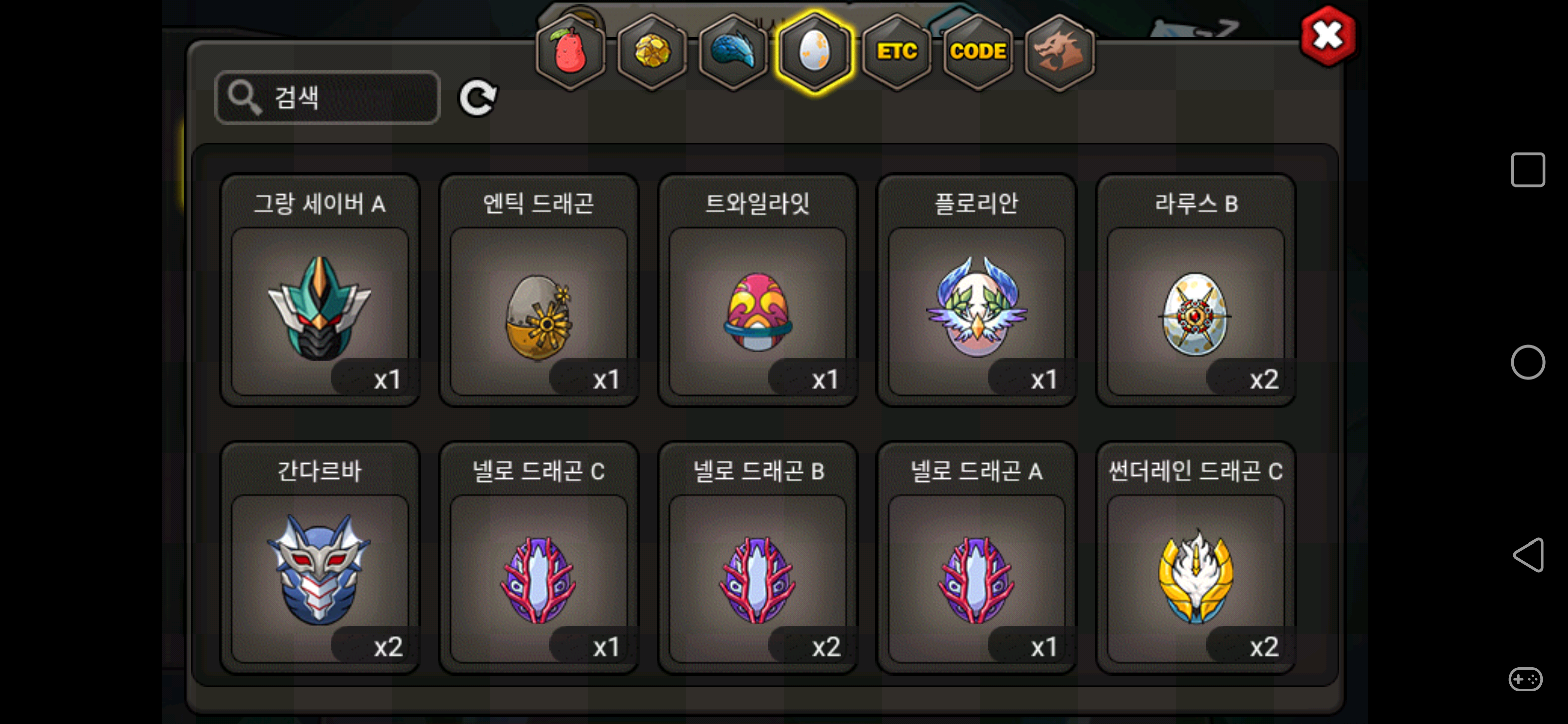Select the 넬로 드래곤 C egg
The width and height of the screenshot is (1568, 724).
tap(539, 558)
